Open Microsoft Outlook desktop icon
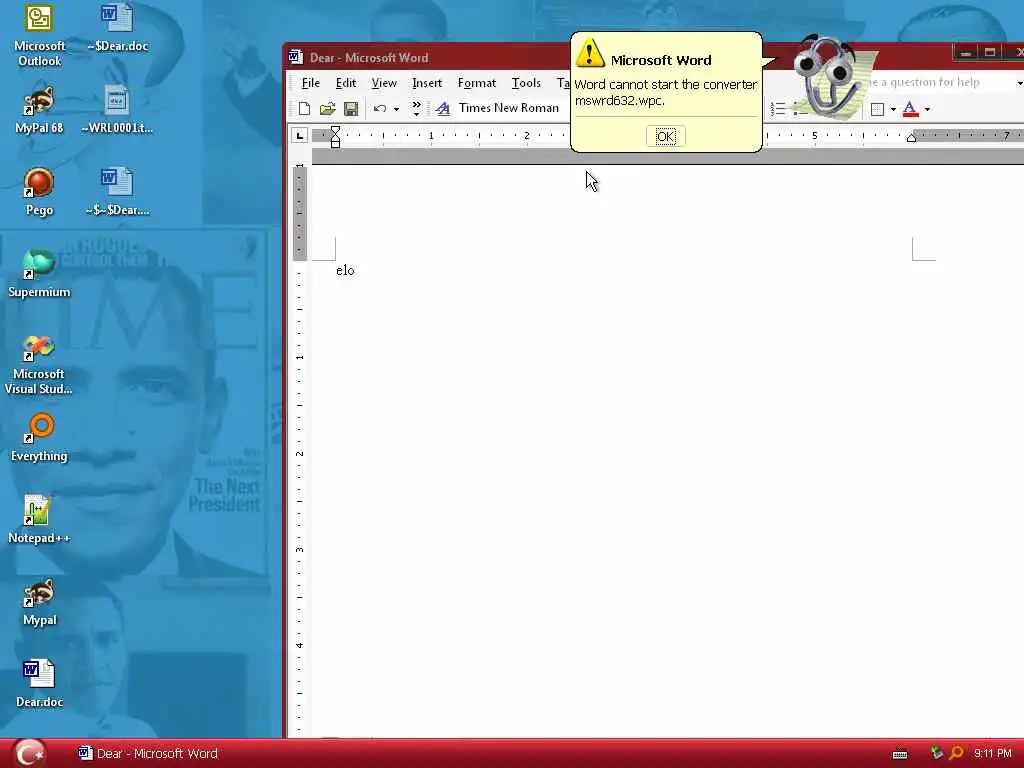 pos(39,35)
